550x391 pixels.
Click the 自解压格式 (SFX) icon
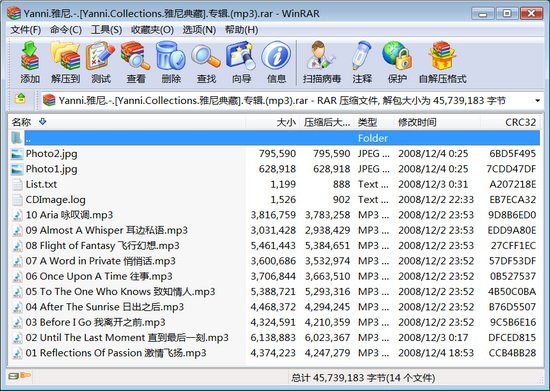coord(442,55)
